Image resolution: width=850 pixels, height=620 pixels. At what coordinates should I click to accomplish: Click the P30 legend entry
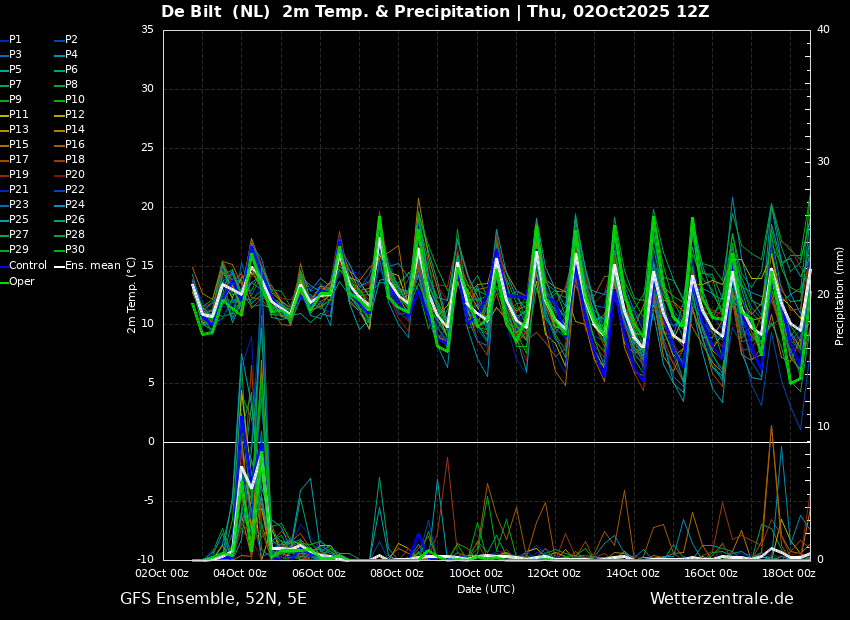[x=75, y=250]
